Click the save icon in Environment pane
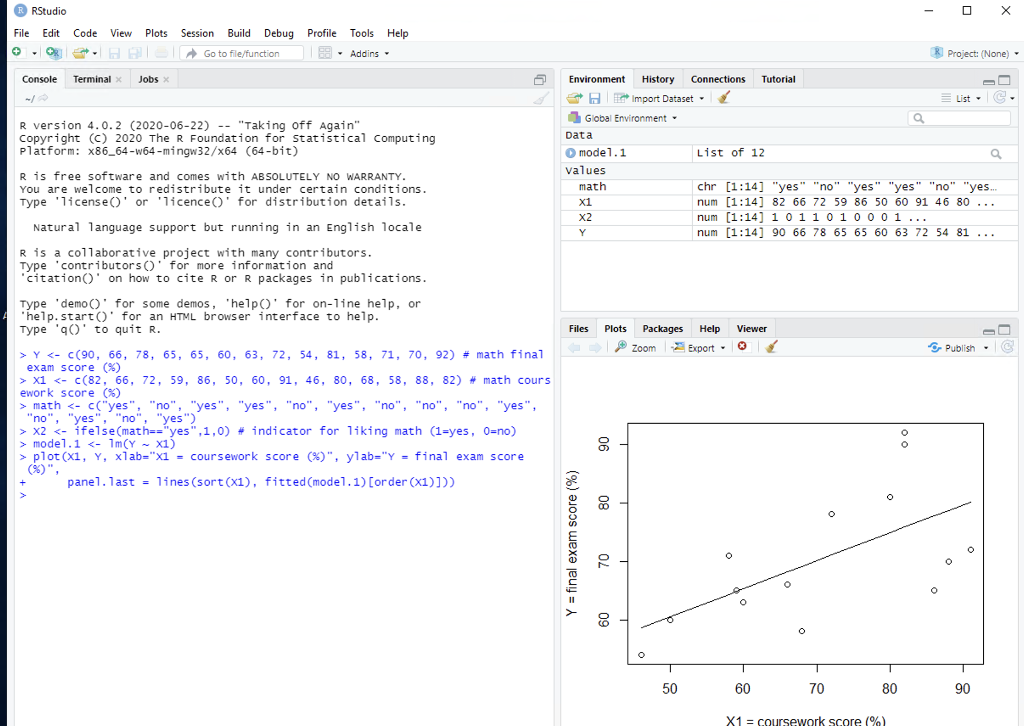 coord(594,97)
